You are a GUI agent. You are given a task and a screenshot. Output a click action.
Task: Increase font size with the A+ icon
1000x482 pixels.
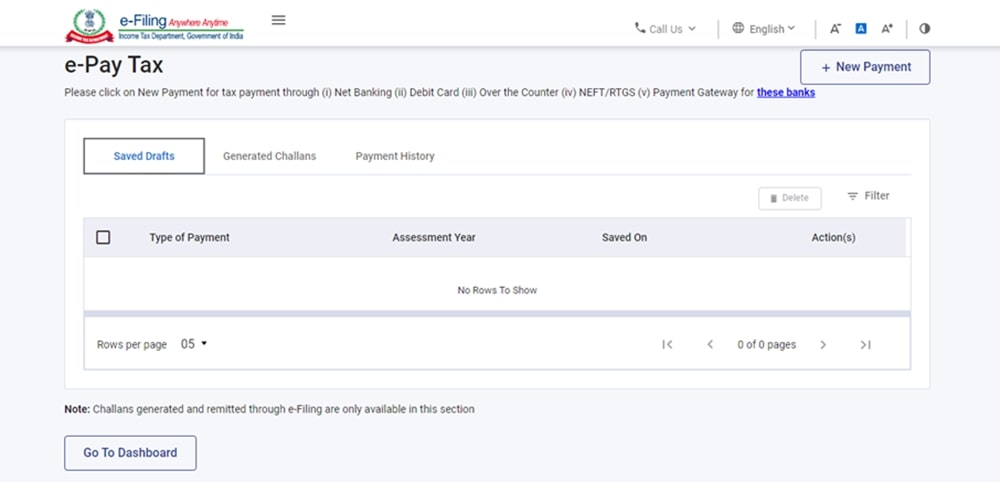point(887,29)
